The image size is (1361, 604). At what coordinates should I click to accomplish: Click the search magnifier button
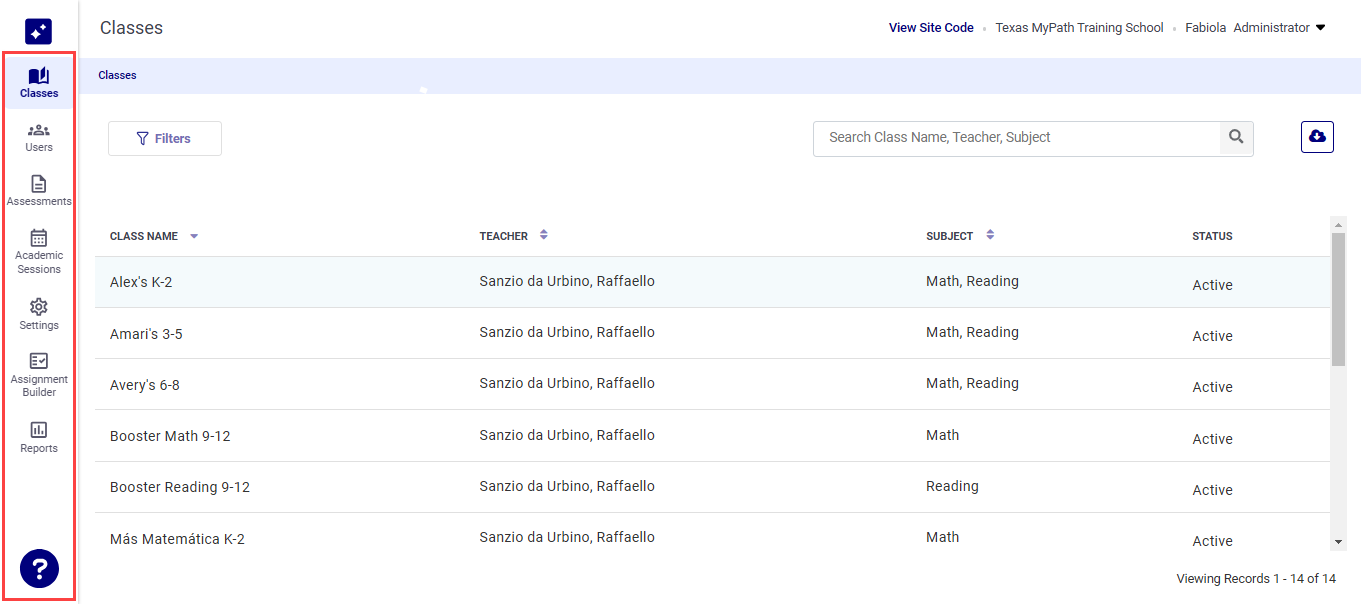click(x=1236, y=138)
